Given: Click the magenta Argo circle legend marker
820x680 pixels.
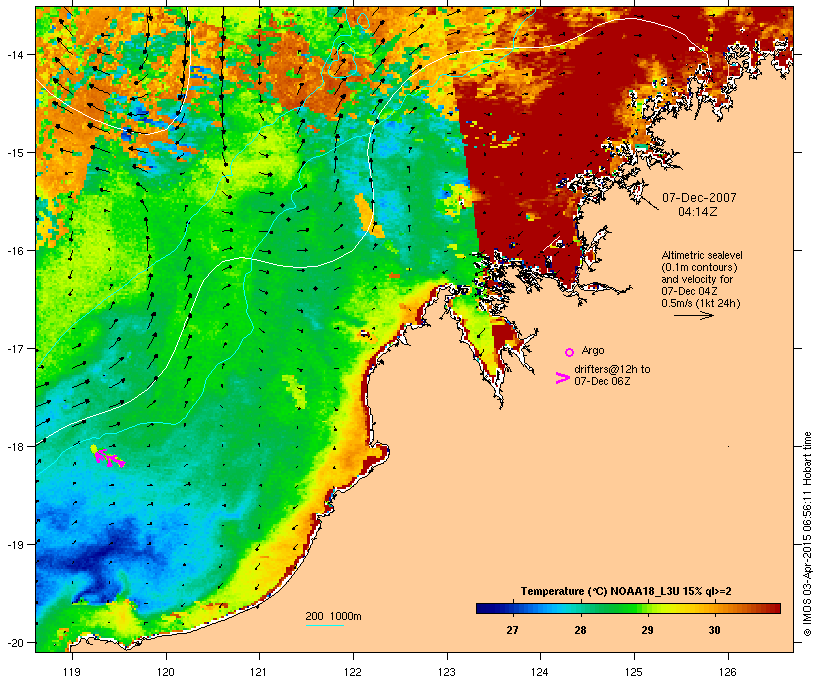Looking at the screenshot, I should [570, 353].
